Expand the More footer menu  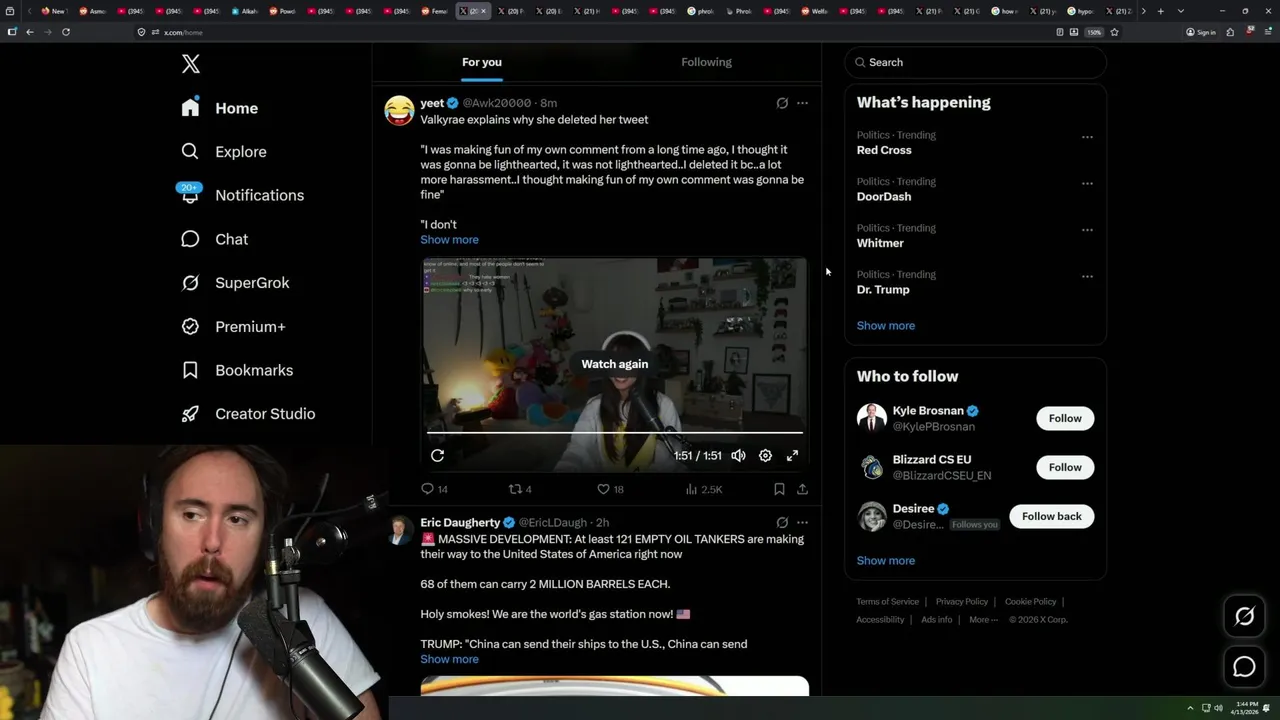tap(982, 620)
